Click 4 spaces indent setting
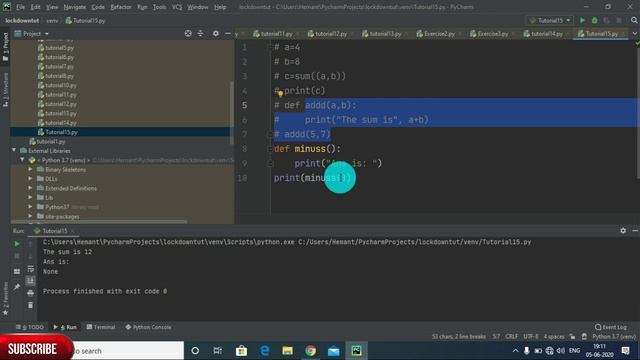Viewport: 640px width, 360px height. [554, 337]
